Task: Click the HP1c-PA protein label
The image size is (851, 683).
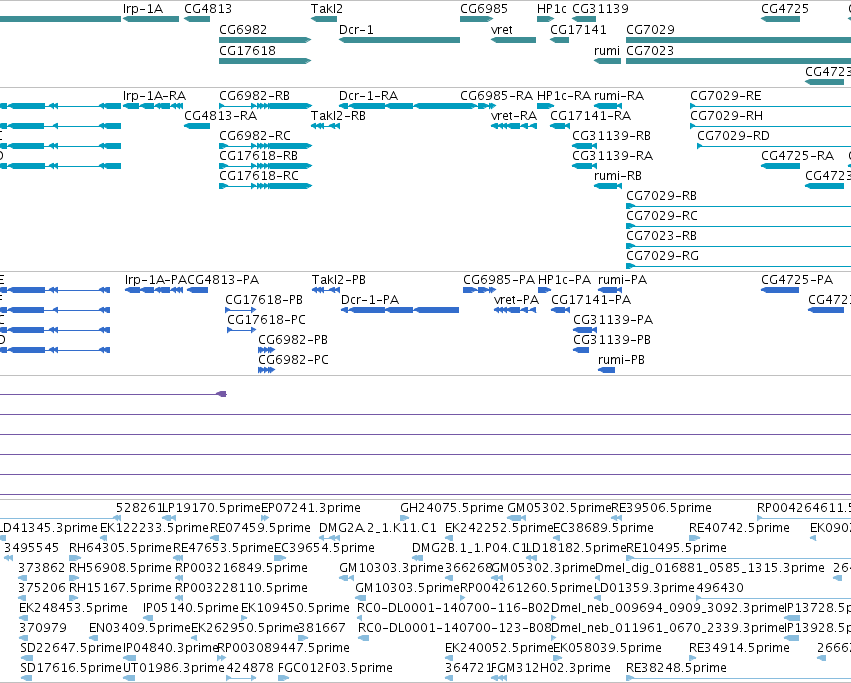Action: point(564,280)
